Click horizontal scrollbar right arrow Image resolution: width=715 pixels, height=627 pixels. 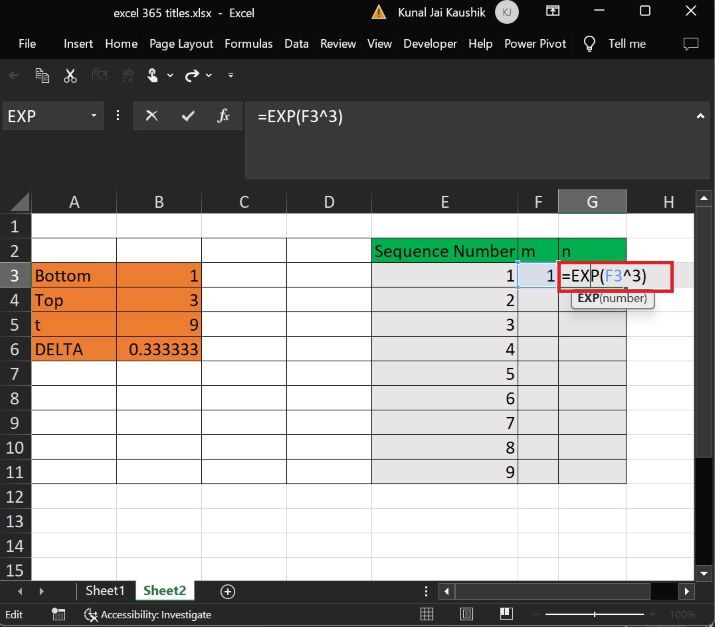click(687, 592)
